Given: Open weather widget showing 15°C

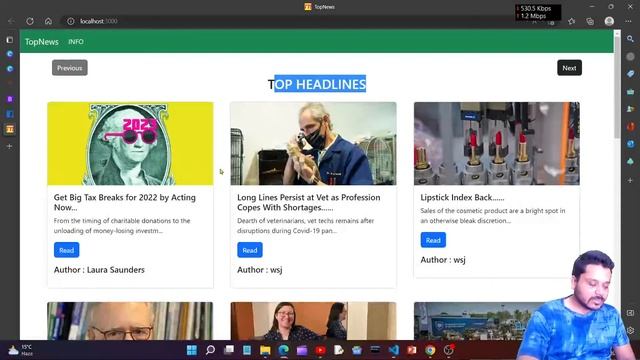Looking at the screenshot, I should [20, 350].
